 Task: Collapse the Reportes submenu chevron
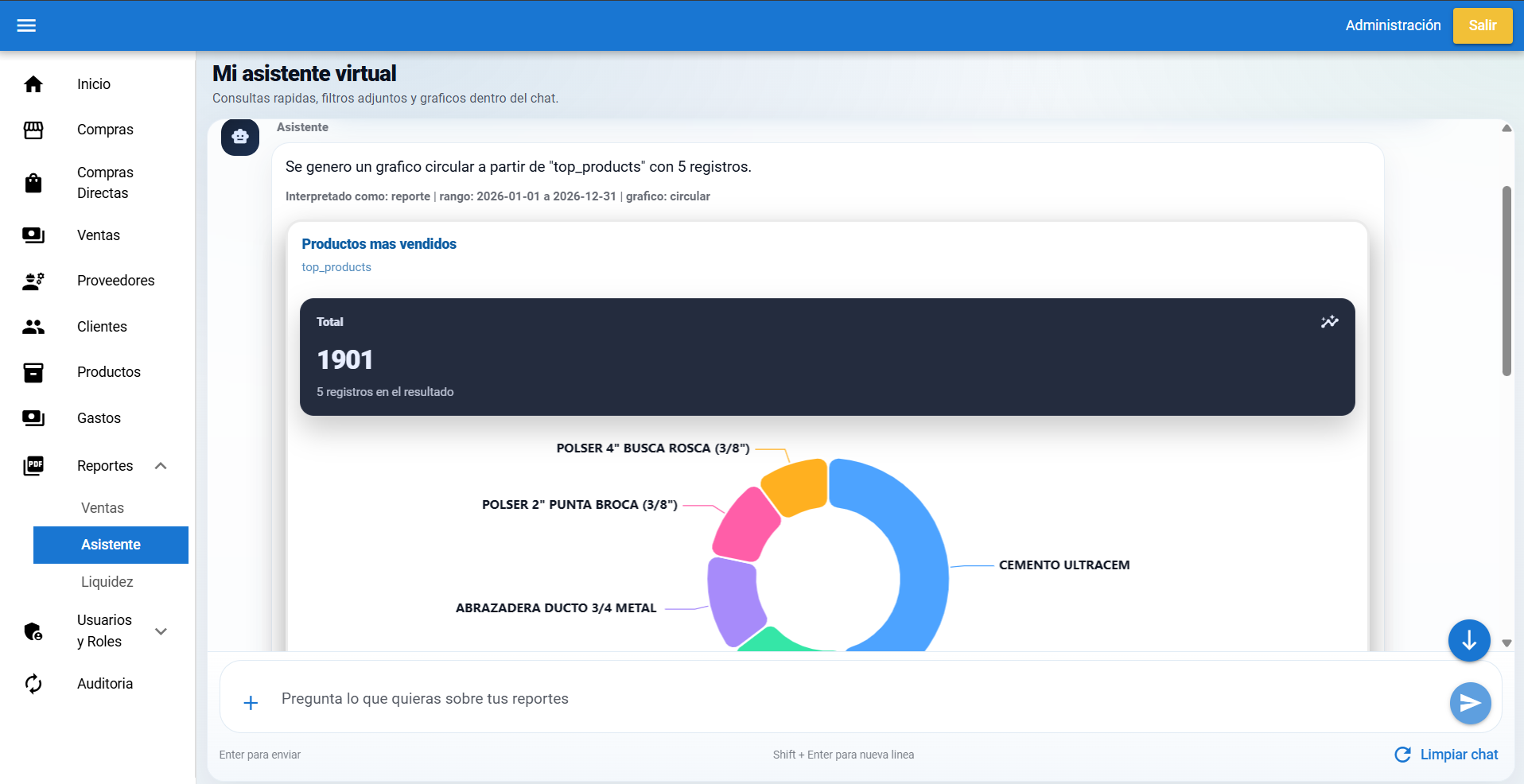(x=161, y=466)
